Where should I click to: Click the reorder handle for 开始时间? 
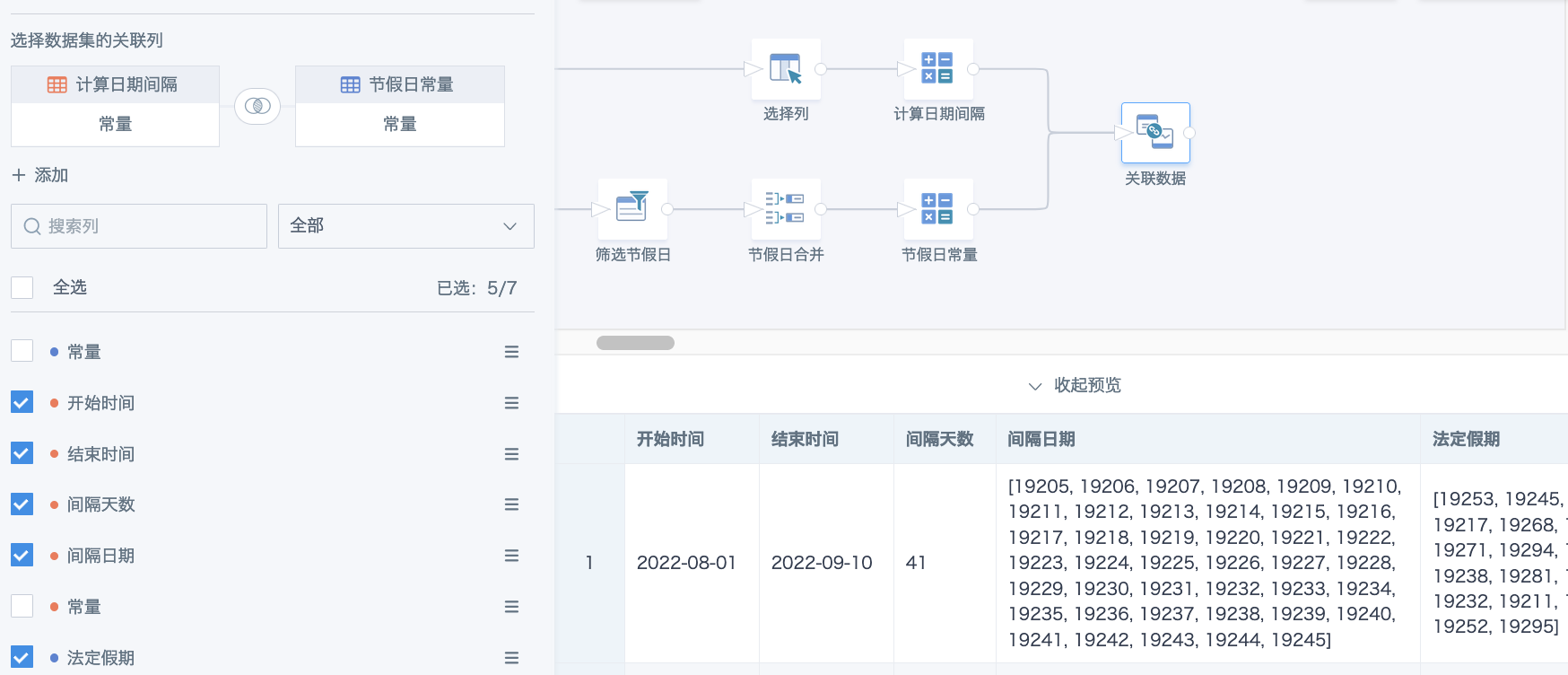click(x=511, y=403)
